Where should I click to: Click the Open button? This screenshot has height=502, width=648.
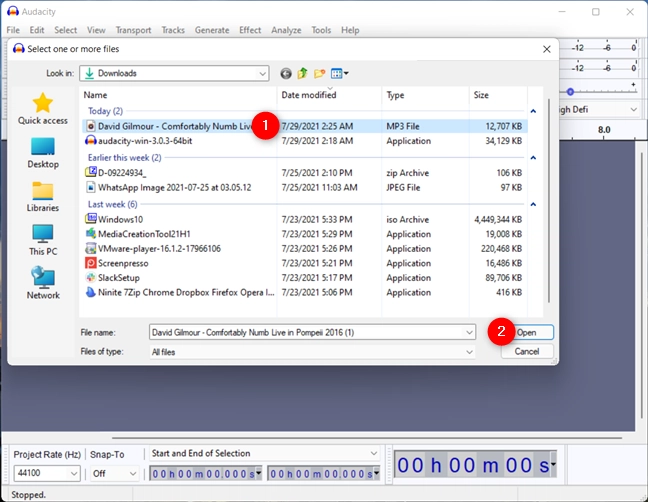pos(527,333)
